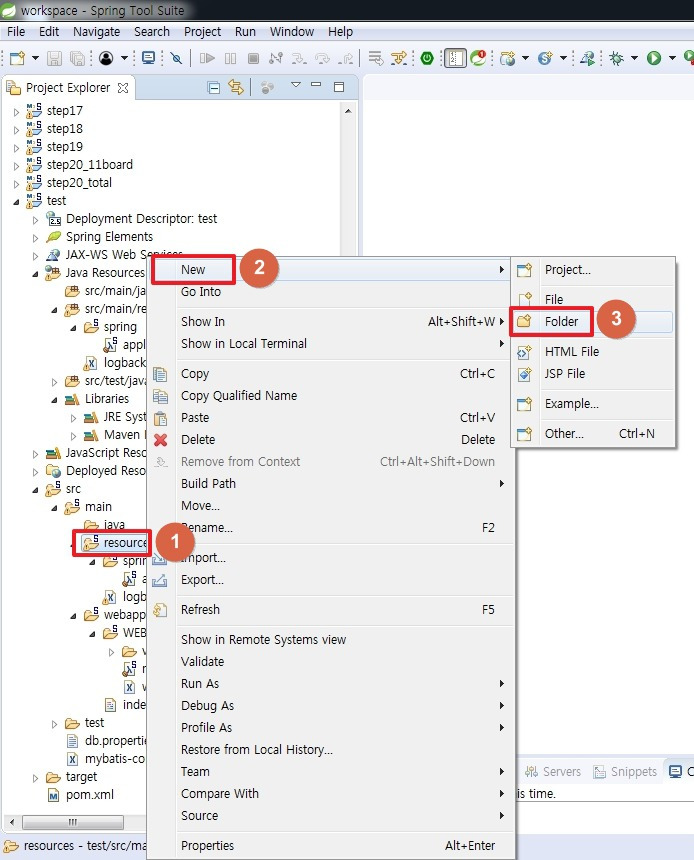The width and height of the screenshot is (694, 860).
Task: Open the dropdown arrow next to the New icon
Action: coord(35,58)
